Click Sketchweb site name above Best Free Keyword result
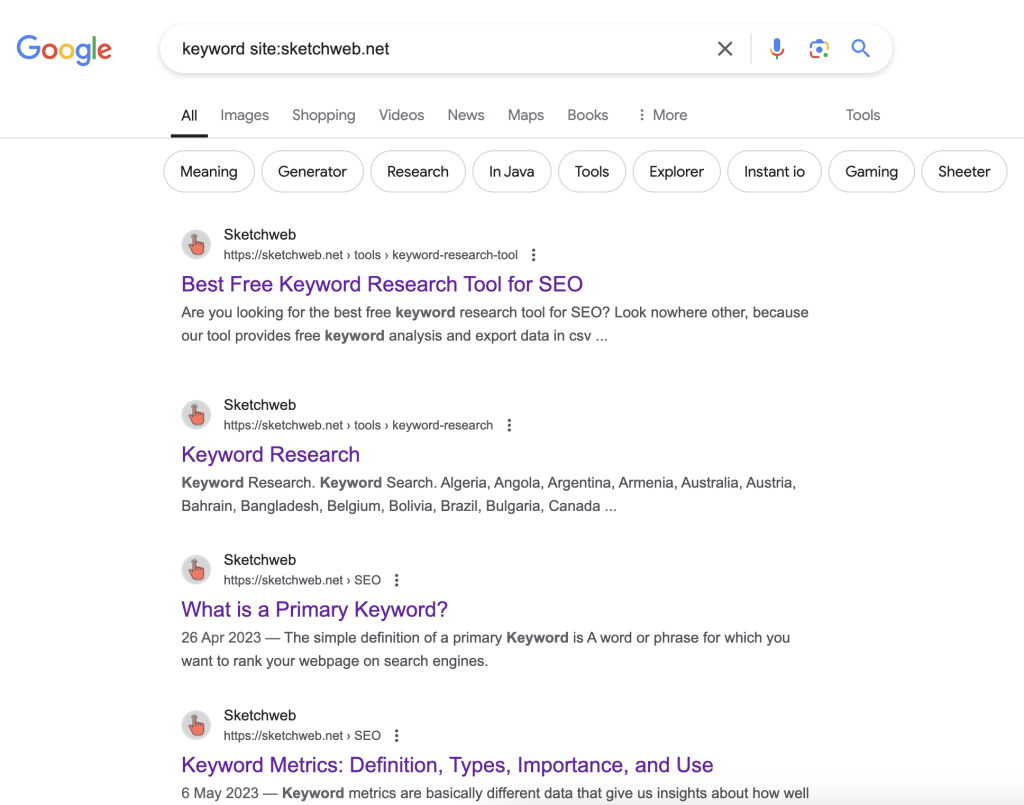The image size is (1024, 805). [x=259, y=234]
